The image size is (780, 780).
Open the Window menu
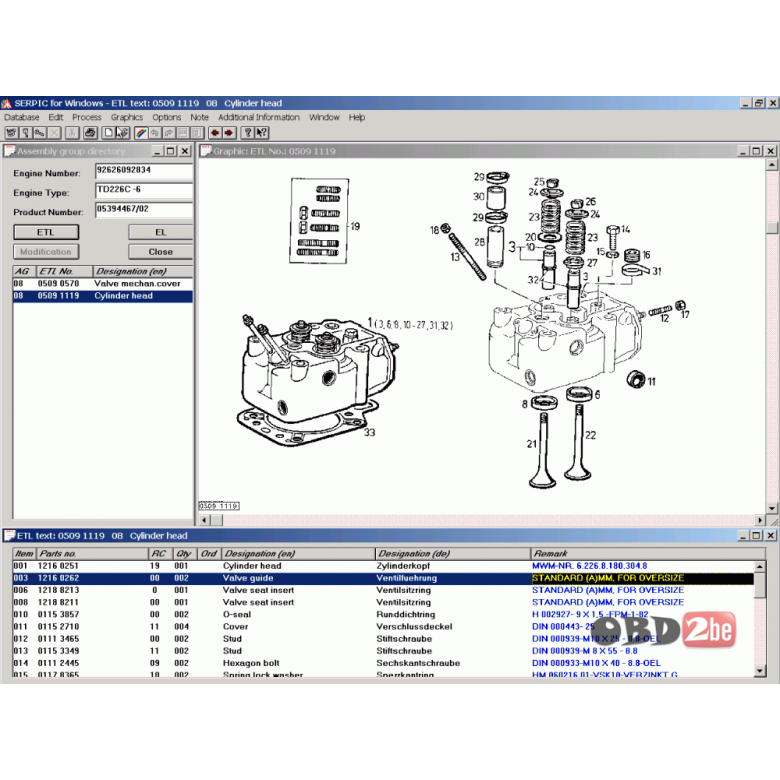tap(324, 117)
